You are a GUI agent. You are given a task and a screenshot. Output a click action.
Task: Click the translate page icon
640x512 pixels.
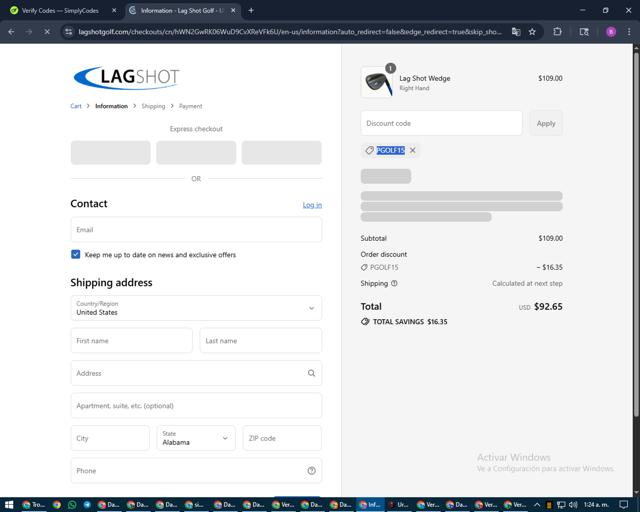coord(516,32)
